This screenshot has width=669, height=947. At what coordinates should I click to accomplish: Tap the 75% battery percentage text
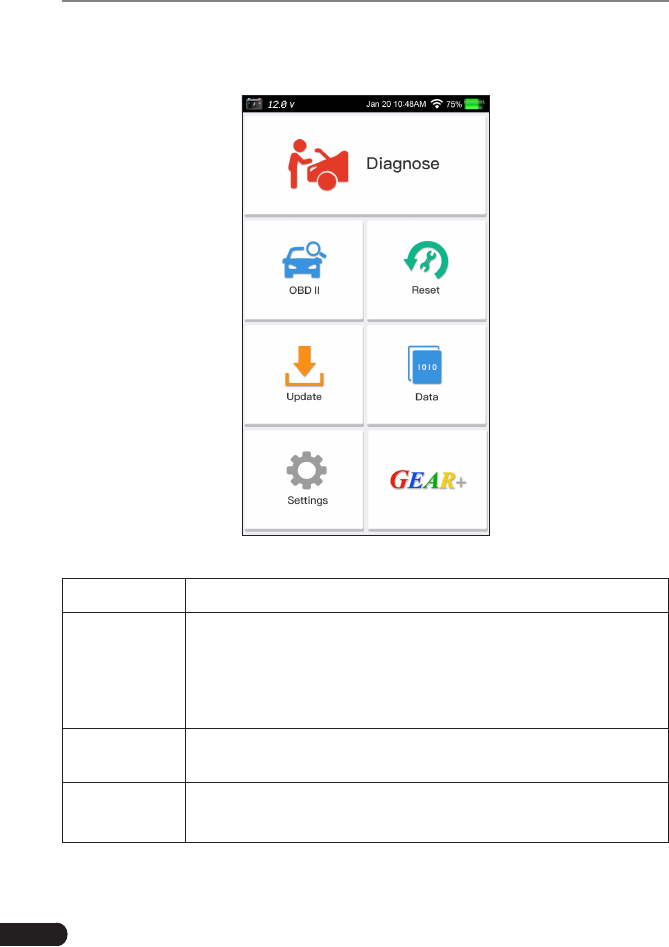point(454,104)
